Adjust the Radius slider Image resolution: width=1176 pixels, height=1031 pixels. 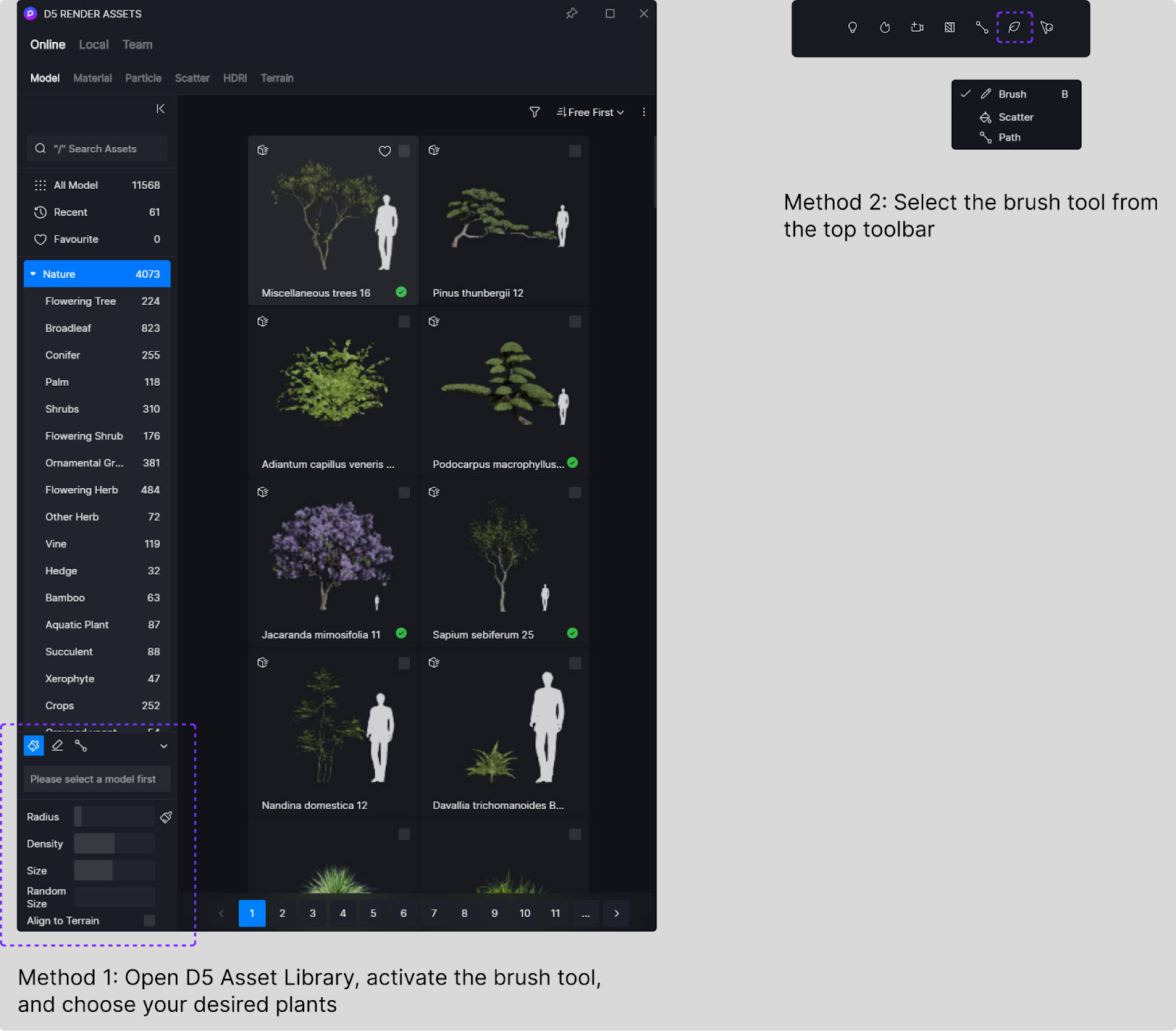115,816
